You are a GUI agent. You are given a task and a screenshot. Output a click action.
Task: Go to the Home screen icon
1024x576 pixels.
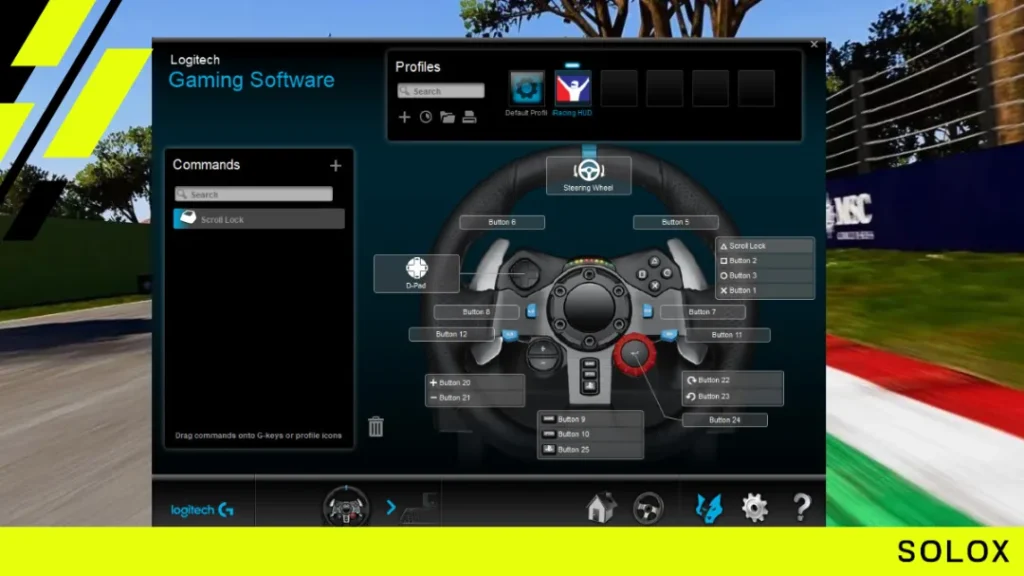tap(601, 508)
